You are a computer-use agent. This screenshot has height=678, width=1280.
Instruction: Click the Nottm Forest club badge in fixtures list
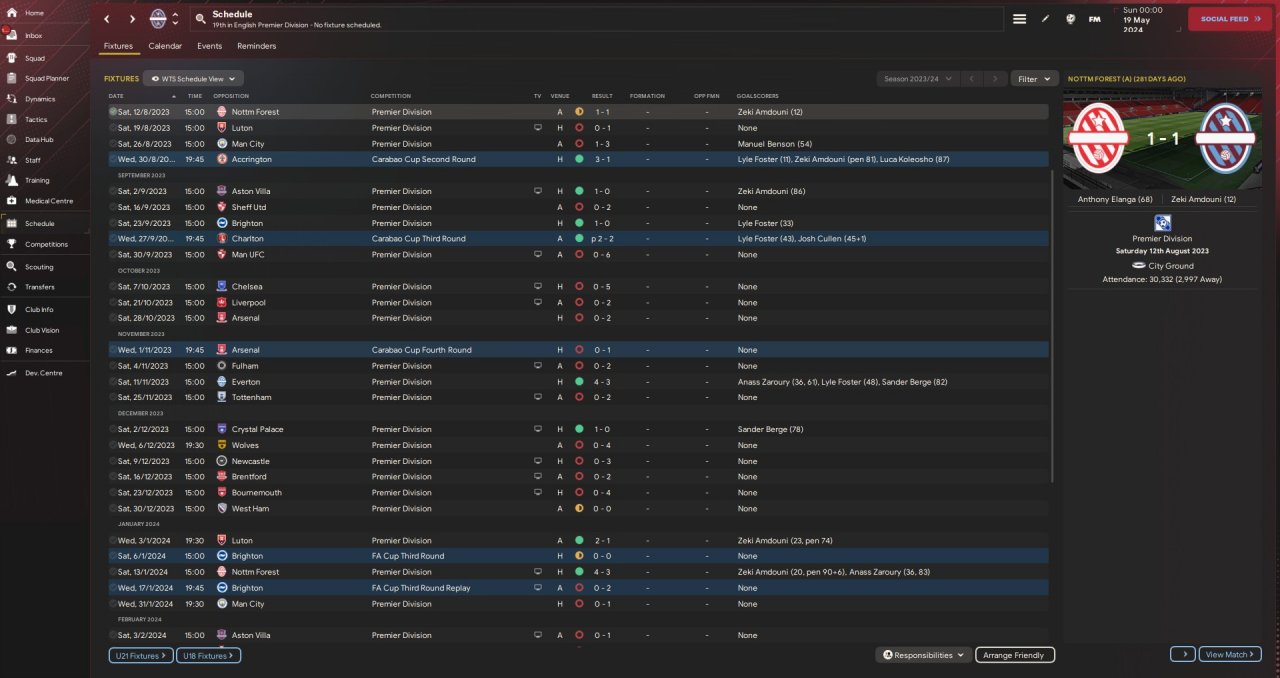point(222,112)
